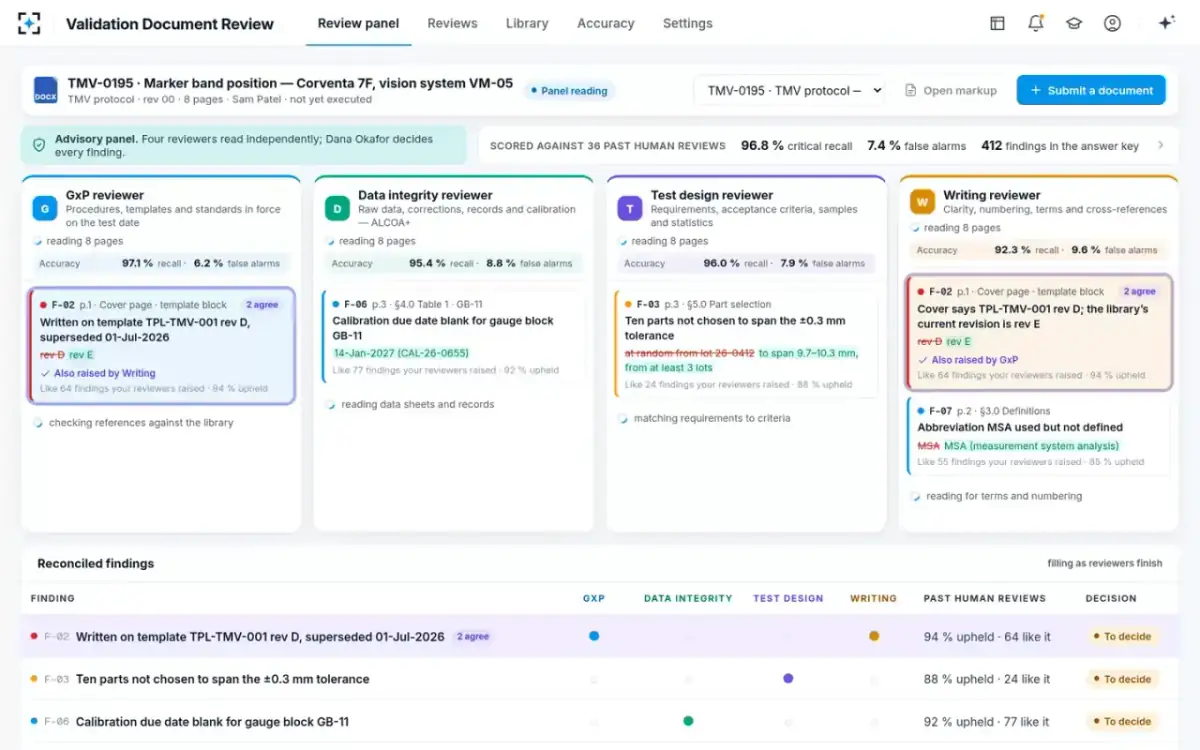This screenshot has width=1200, height=750.
Task: Click the DECISION column header
Action: tap(1111, 598)
